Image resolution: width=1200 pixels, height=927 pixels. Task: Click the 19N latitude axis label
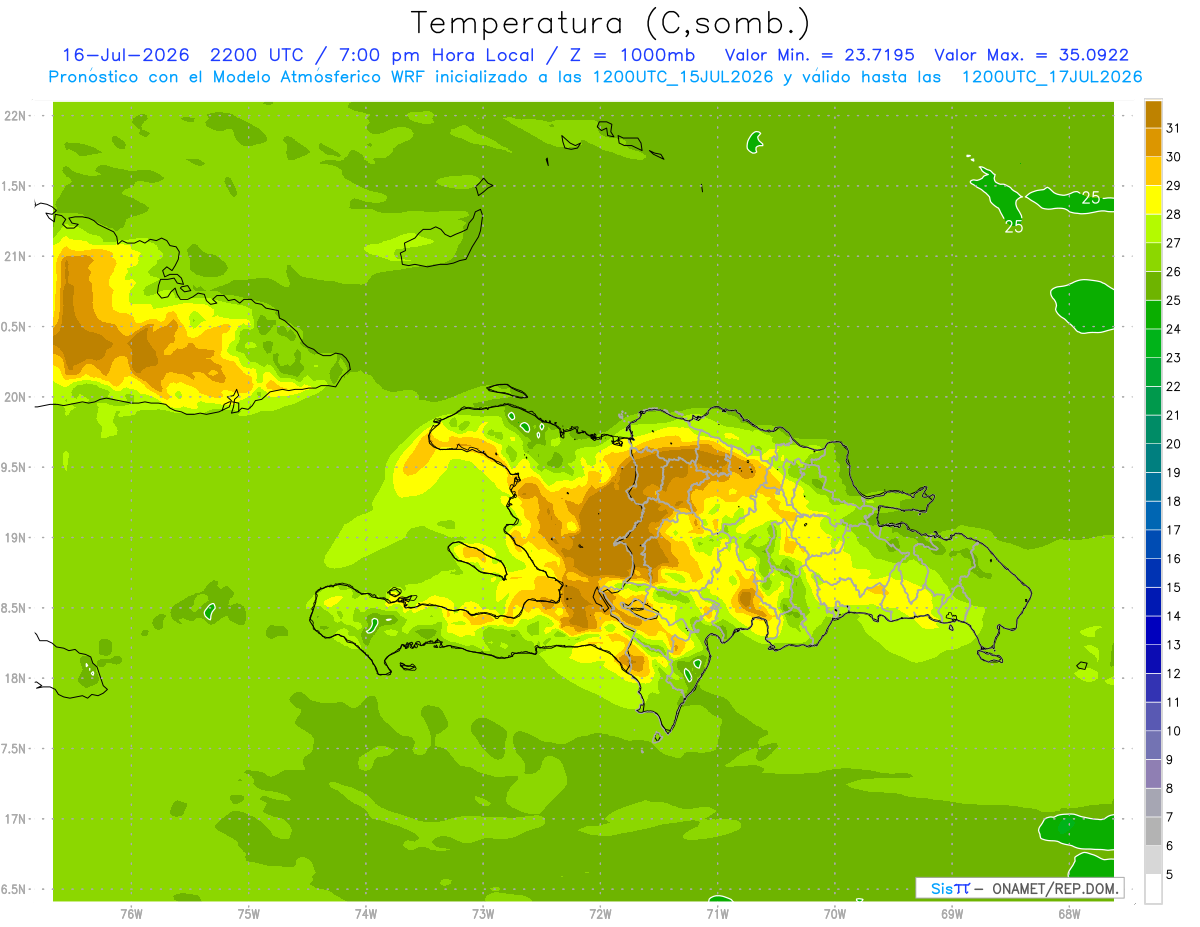17,538
